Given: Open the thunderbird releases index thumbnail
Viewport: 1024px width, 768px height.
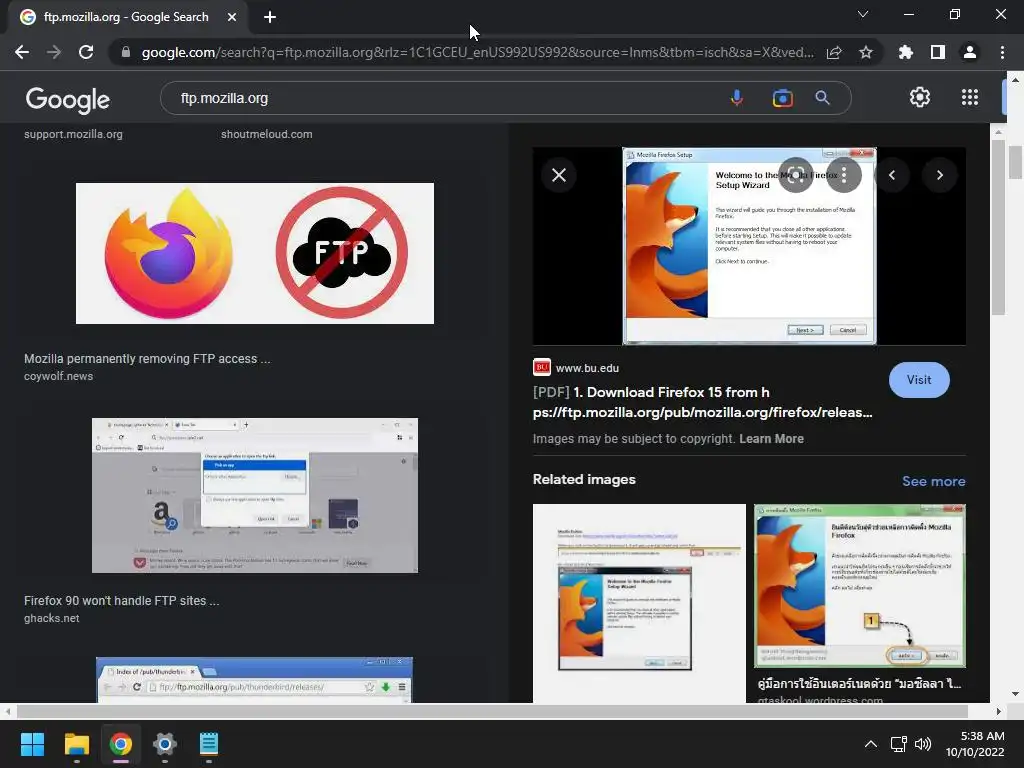Looking at the screenshot, I should (254, 680).
